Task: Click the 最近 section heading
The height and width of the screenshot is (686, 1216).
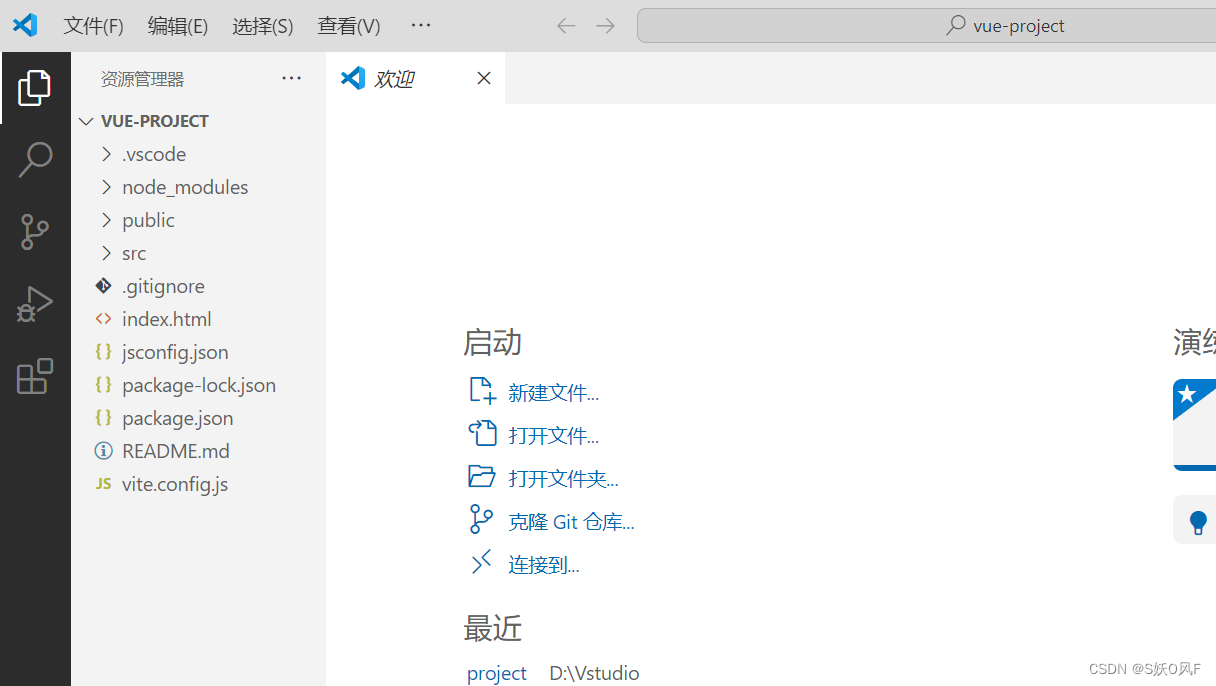Action: [492, 628]
